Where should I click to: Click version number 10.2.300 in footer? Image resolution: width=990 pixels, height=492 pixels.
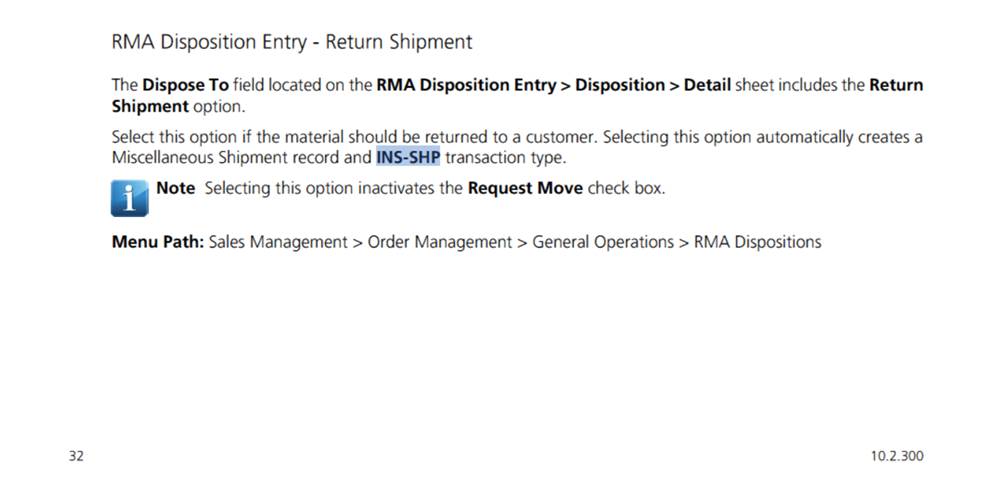point(897,456)
